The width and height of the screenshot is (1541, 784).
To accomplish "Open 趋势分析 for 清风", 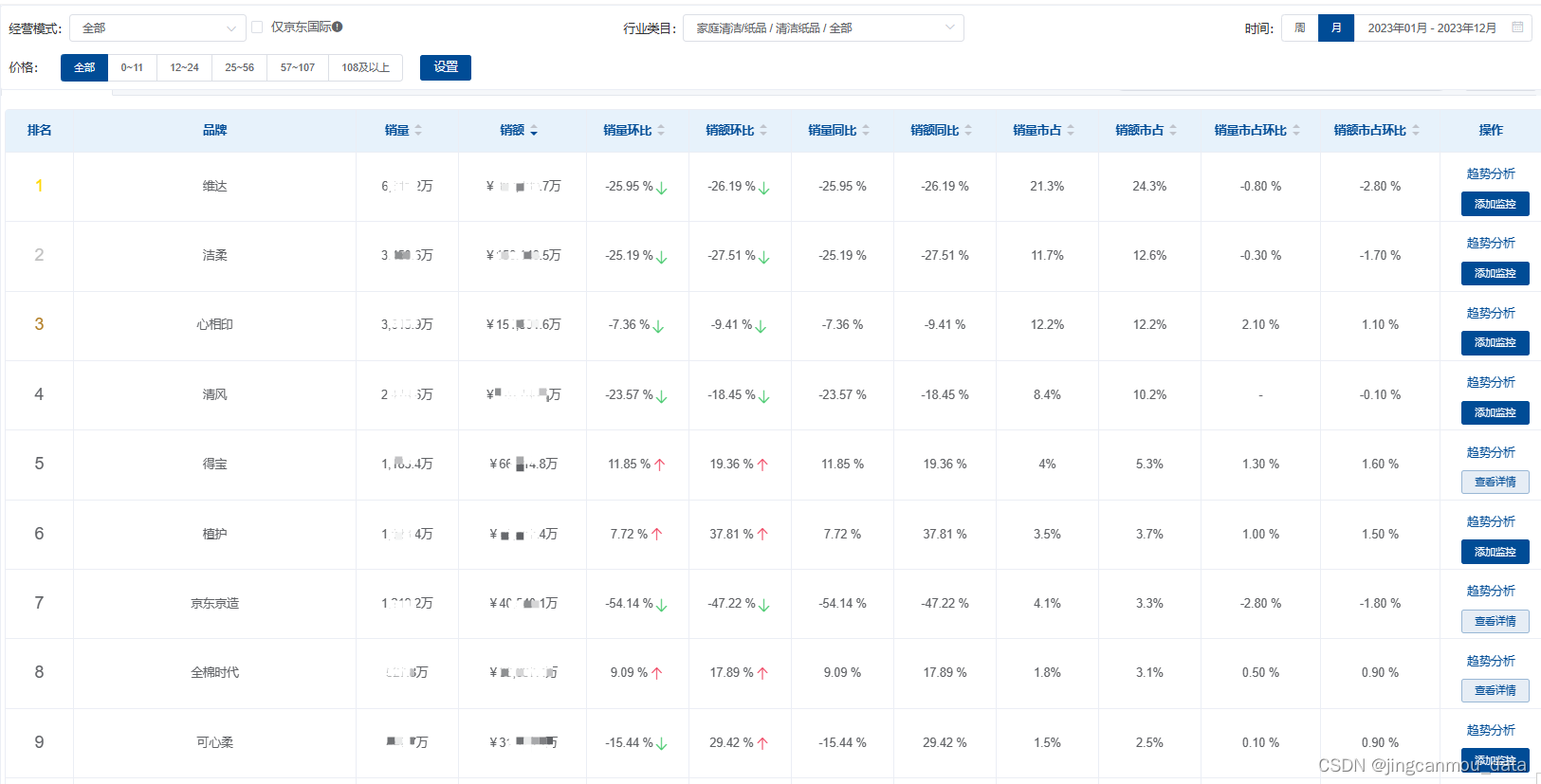I will point(1491,382).
